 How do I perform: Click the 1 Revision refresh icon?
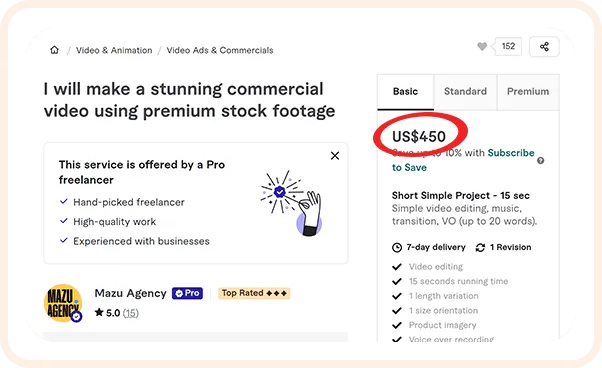point(480,248)
